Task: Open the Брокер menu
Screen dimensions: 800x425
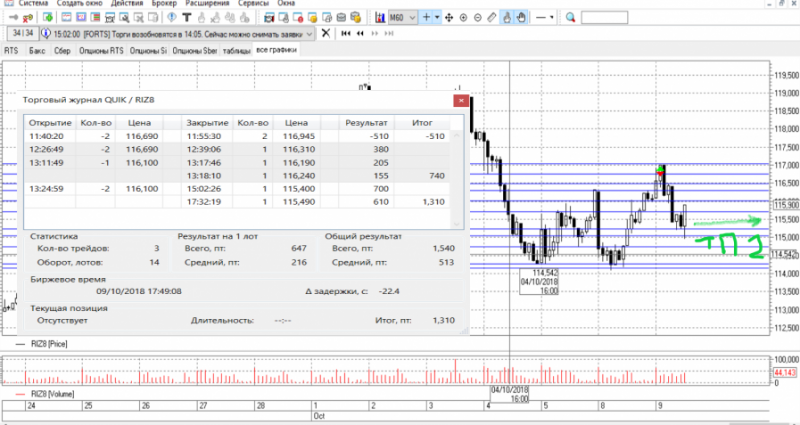Action: pyautogui.click(x=165, y=3)
